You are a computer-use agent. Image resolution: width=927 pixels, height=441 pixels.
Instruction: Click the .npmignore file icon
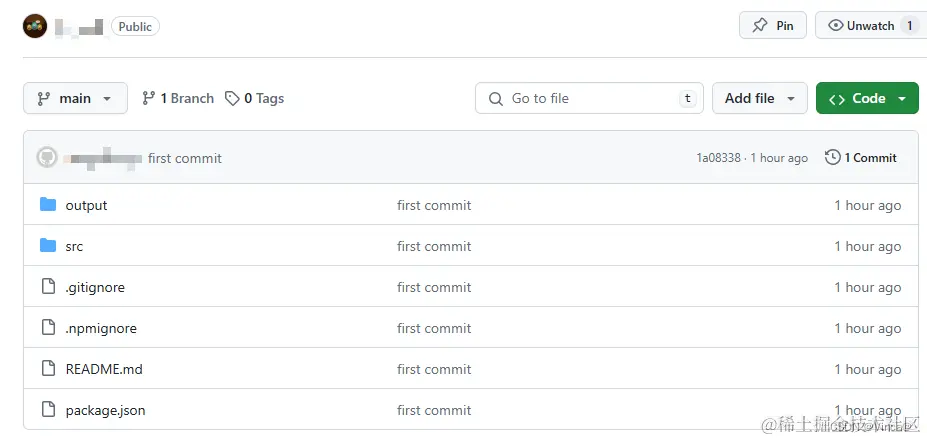(x=48, y=328)
